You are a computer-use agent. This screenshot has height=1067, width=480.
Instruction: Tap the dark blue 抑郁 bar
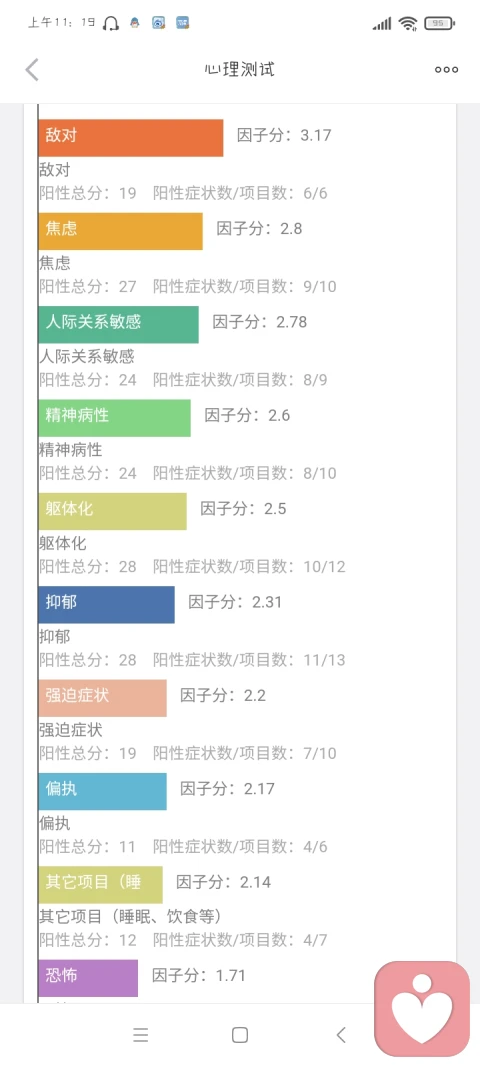pyautogui.click(x=106, y=604)
